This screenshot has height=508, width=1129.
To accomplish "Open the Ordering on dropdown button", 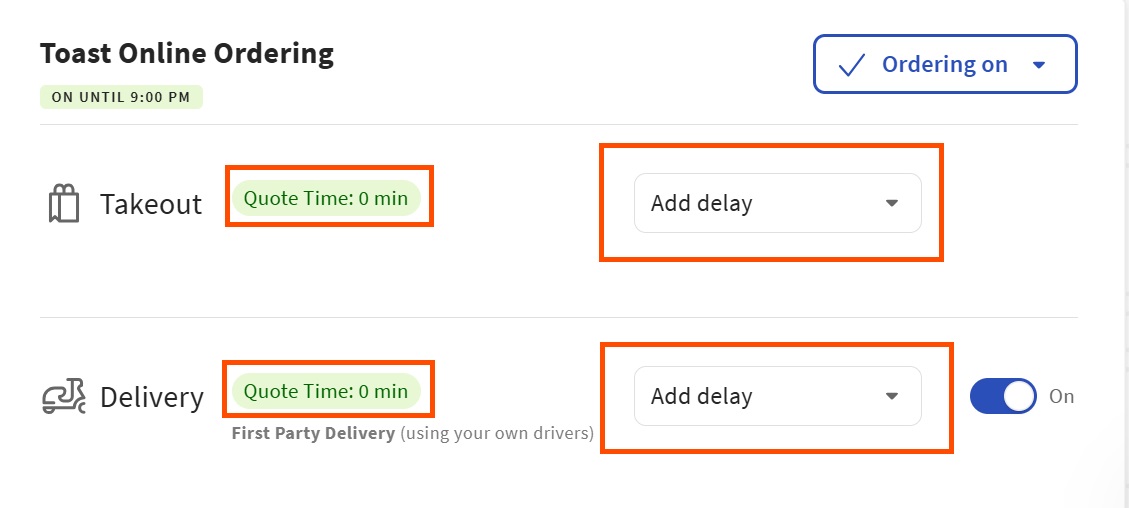I will (944, 64).
